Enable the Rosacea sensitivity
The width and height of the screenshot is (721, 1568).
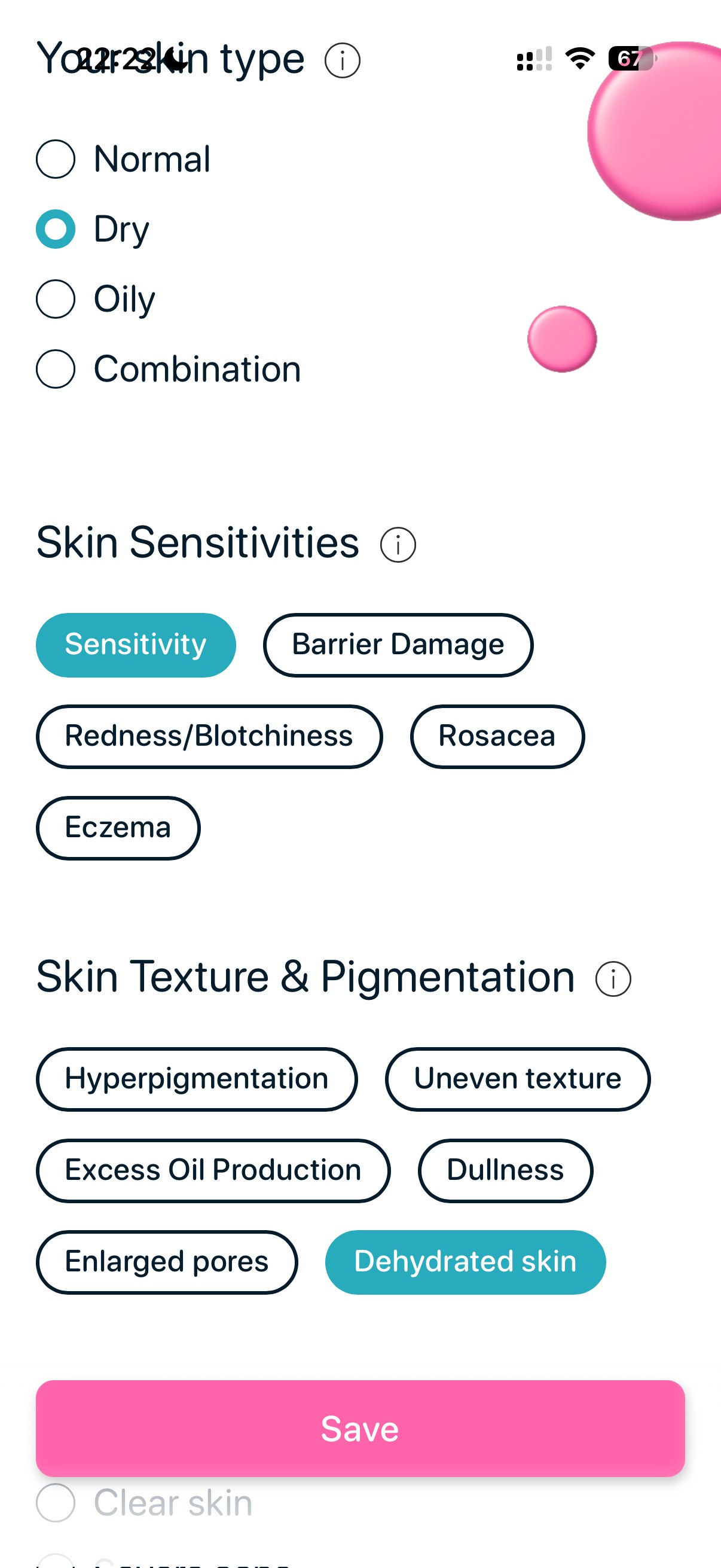(497, 736)
